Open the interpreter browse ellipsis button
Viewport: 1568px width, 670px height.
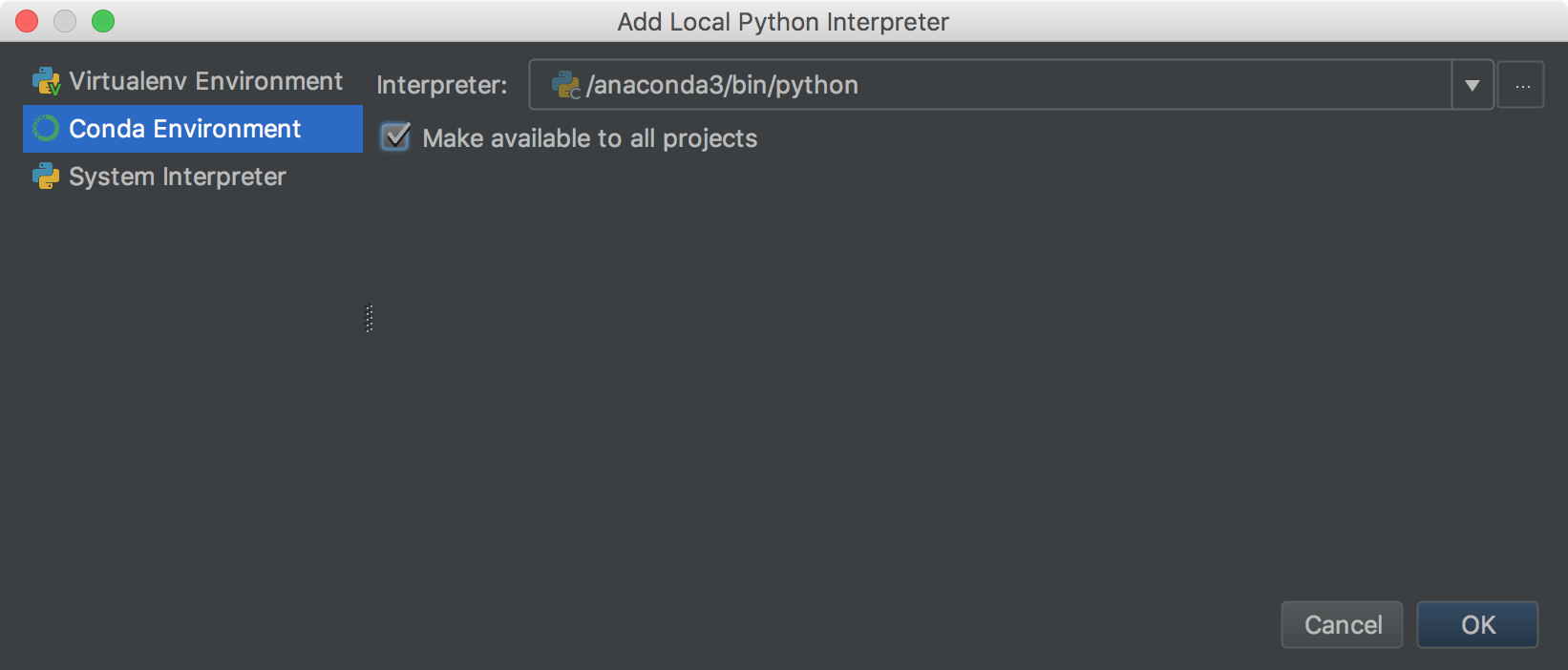point(1521,85)
